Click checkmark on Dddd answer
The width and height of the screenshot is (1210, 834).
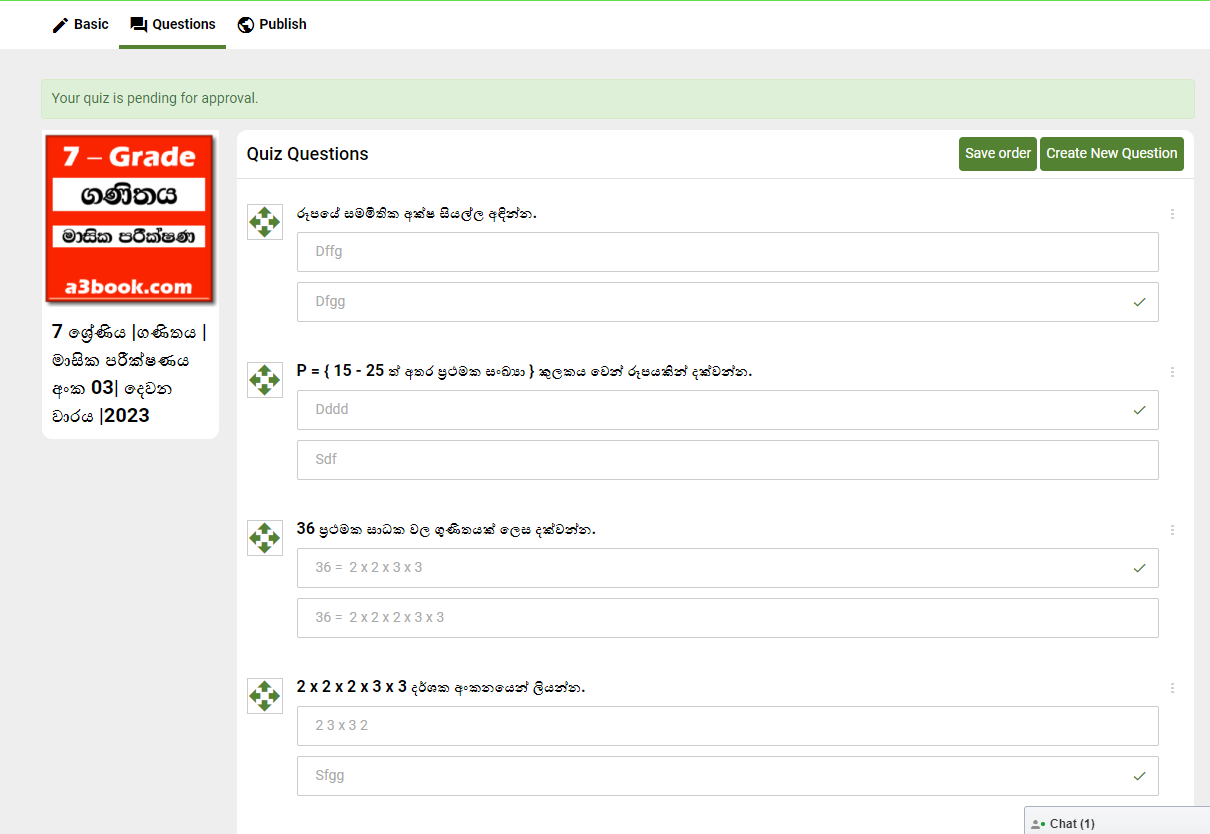(x=1139, y=410)
